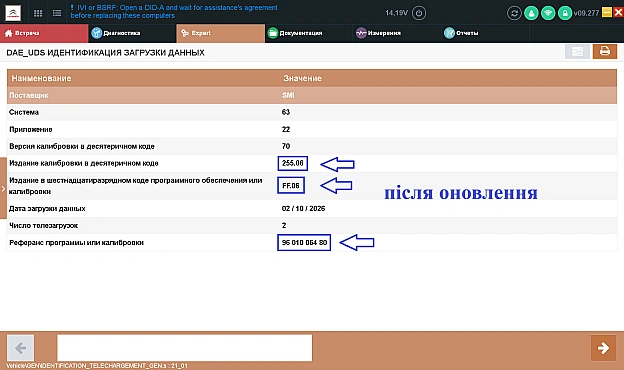Select the Число телезагрузок row label
This screenshot has height=370, width=624.
pyautogui.click(x=43, y=226)
